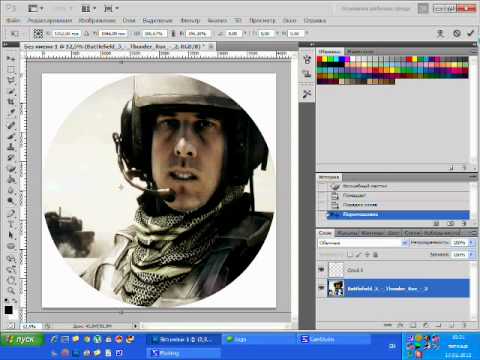Select the Brush tool

[11, 136]
